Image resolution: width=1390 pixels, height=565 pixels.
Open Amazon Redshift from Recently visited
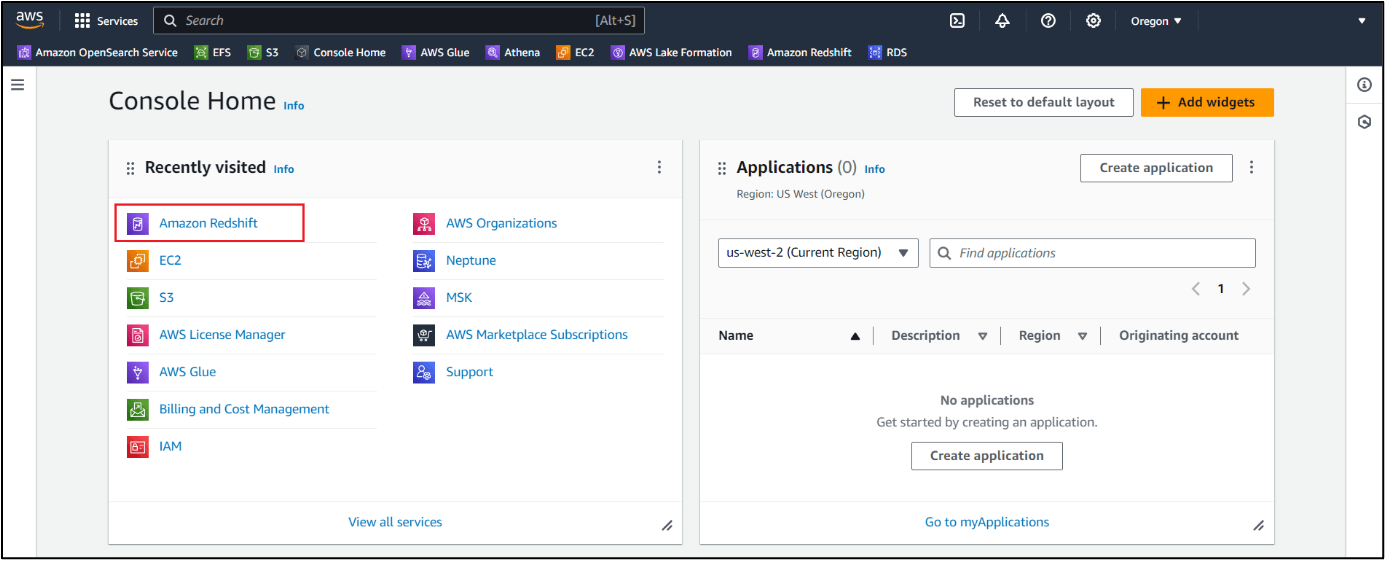(208, 223)
